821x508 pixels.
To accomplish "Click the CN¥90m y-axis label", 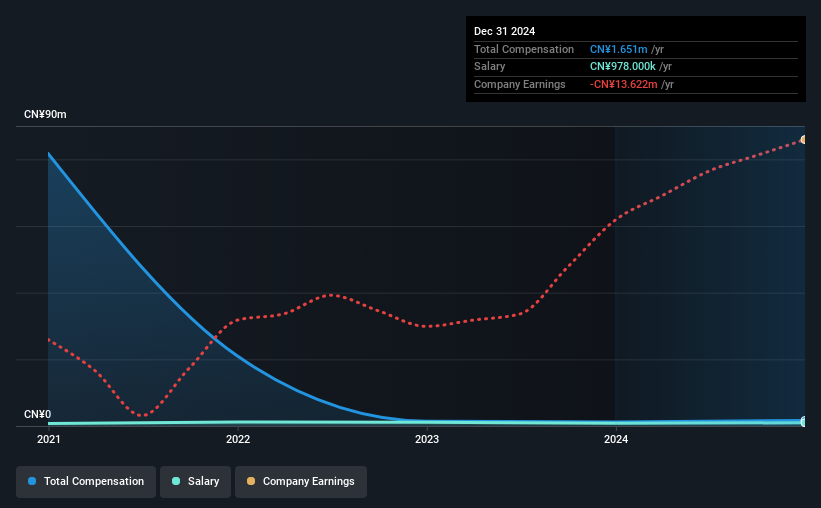I will pos(45,115).
